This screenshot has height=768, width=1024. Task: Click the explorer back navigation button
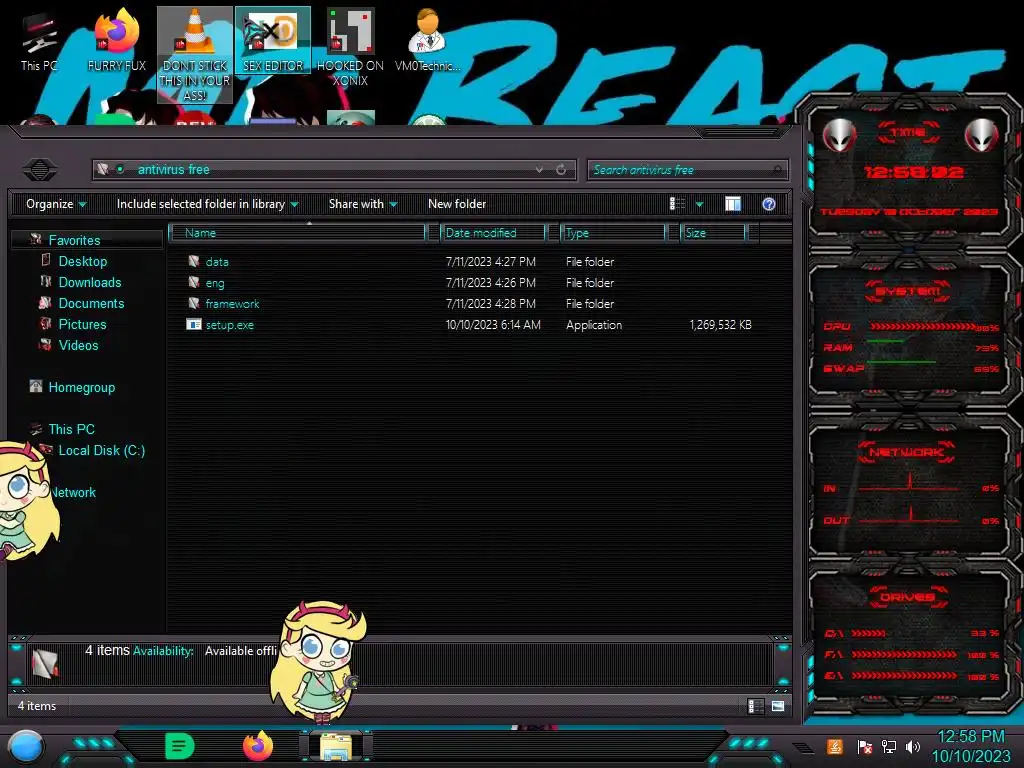40,170
